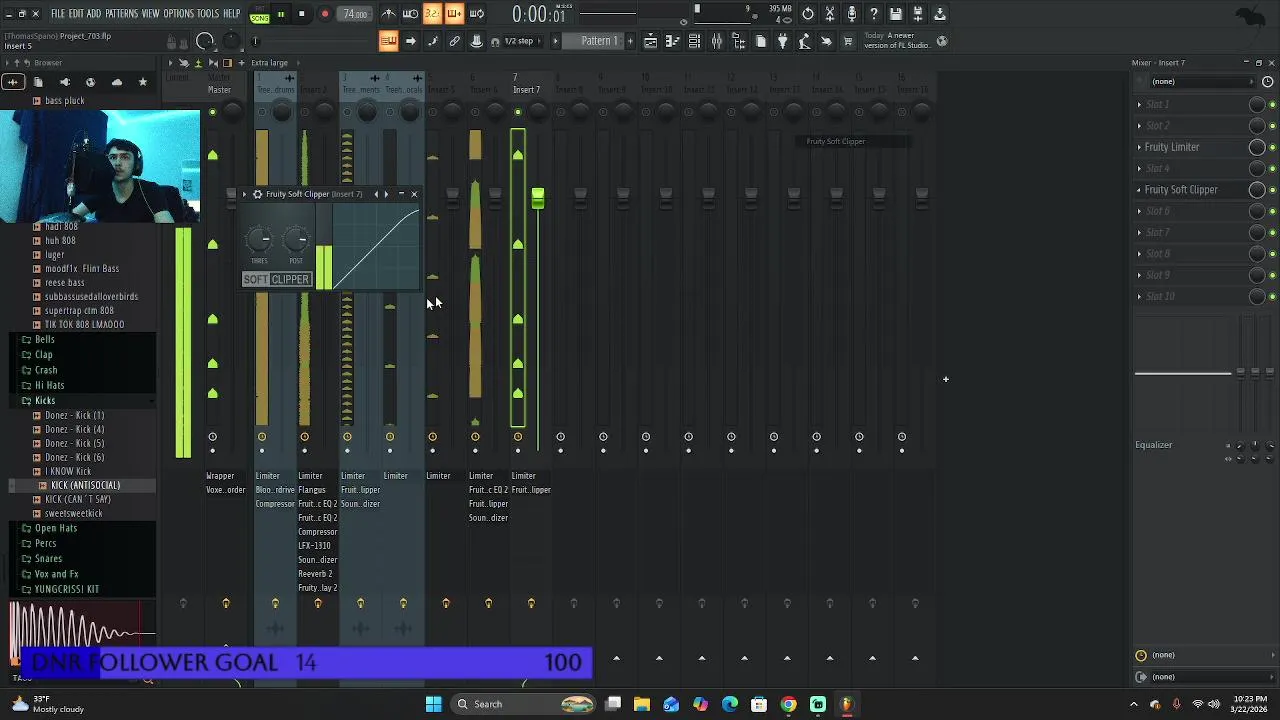Open the mixer view icon
The image size is (1280, 720).
[717, 41]
